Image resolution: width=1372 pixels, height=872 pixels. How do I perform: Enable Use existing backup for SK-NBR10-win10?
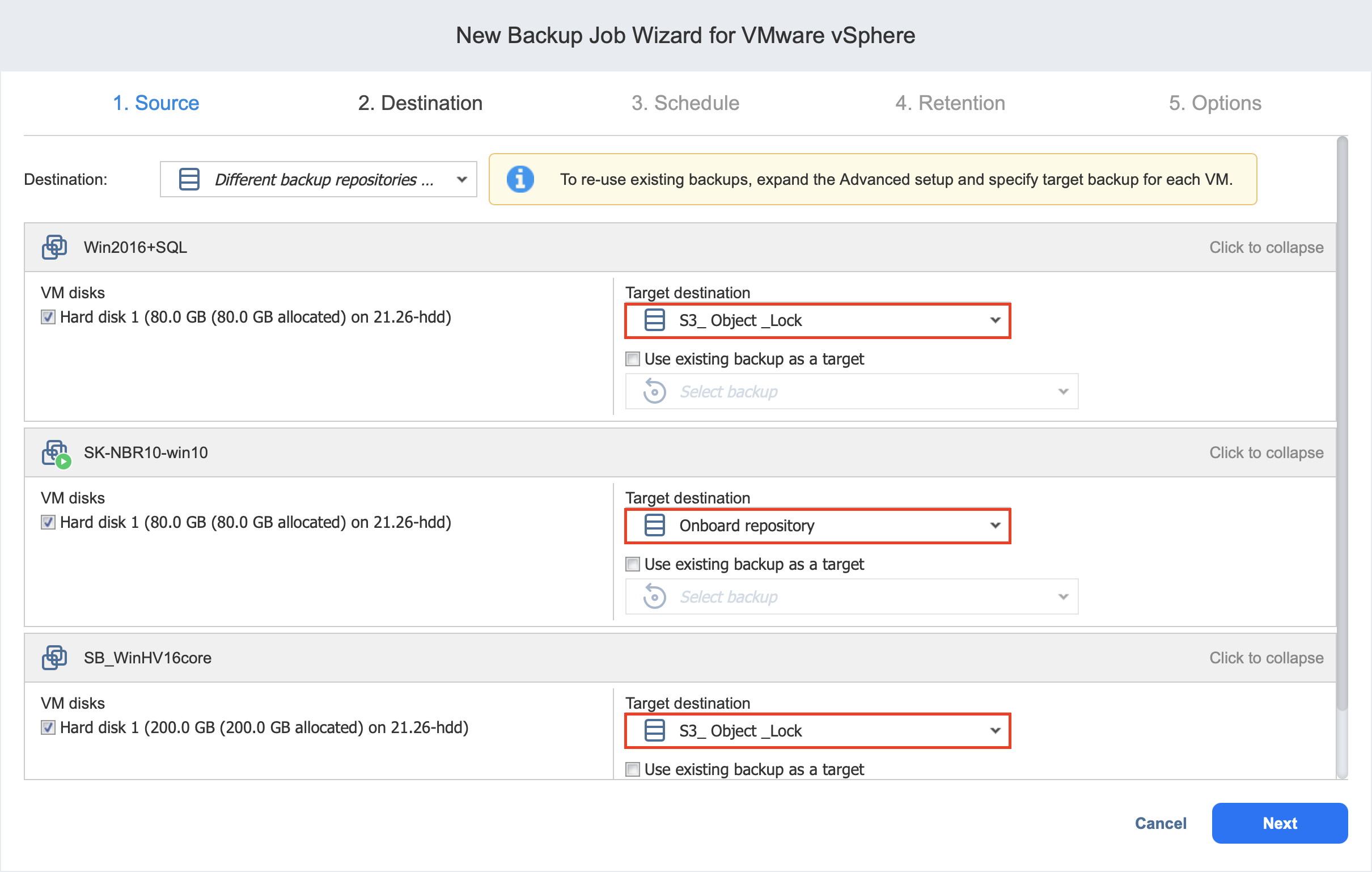(x=633, y=564)
